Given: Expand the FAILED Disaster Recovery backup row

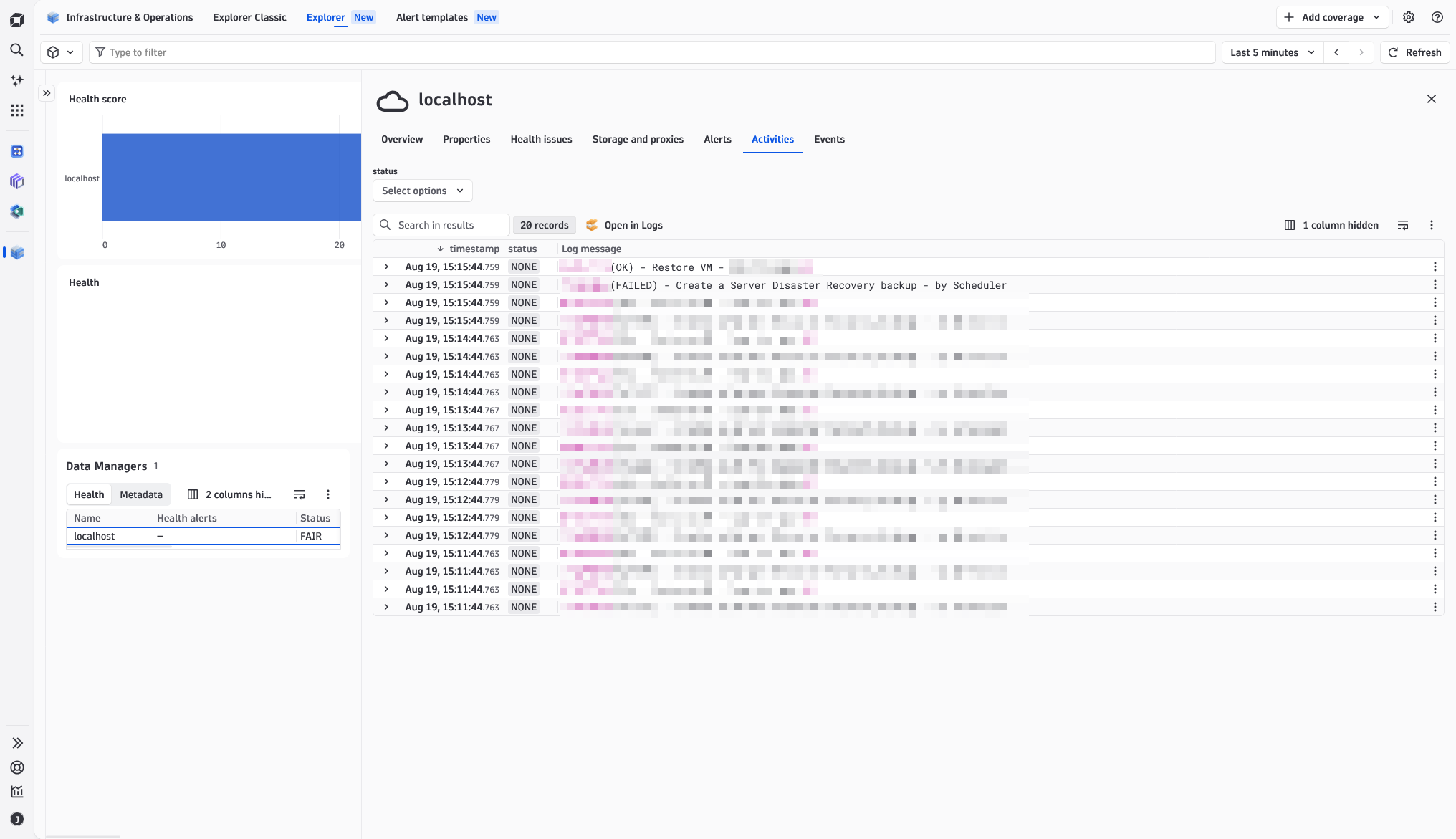Looking at the screenshot, I should pyautogui.click(x=386, y=284).
